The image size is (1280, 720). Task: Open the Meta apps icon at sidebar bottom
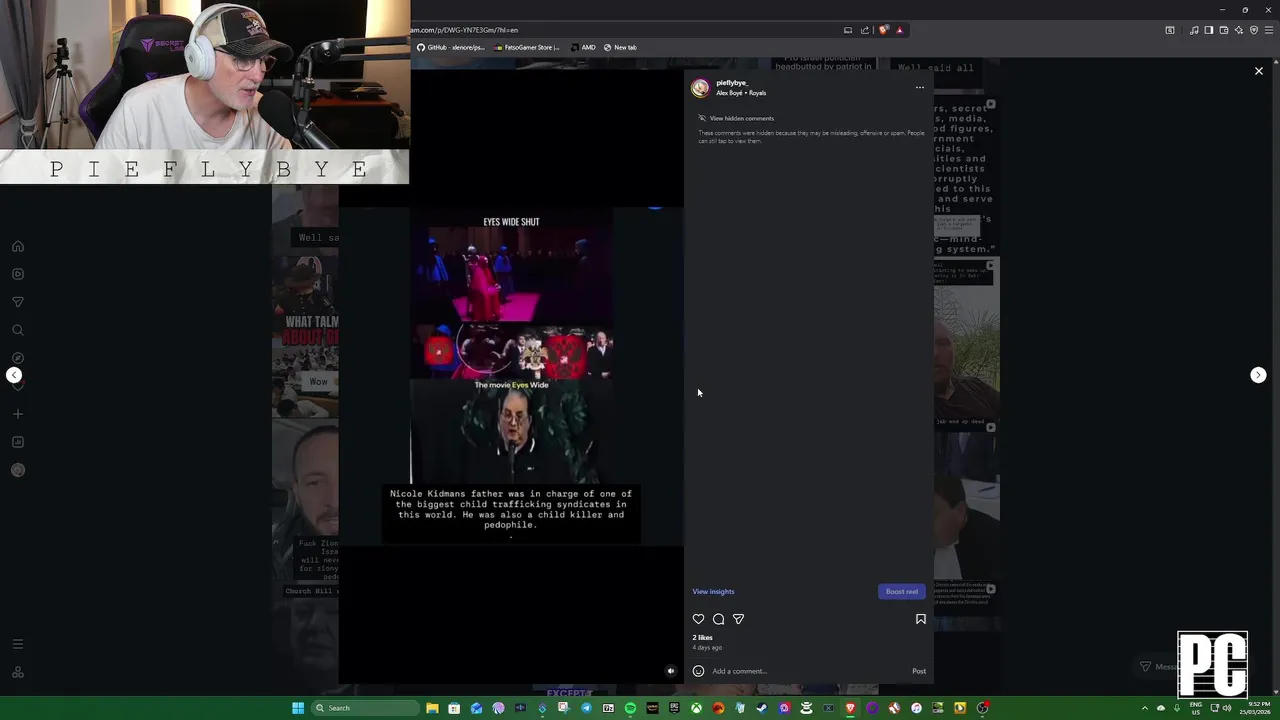tap(18, 672)
